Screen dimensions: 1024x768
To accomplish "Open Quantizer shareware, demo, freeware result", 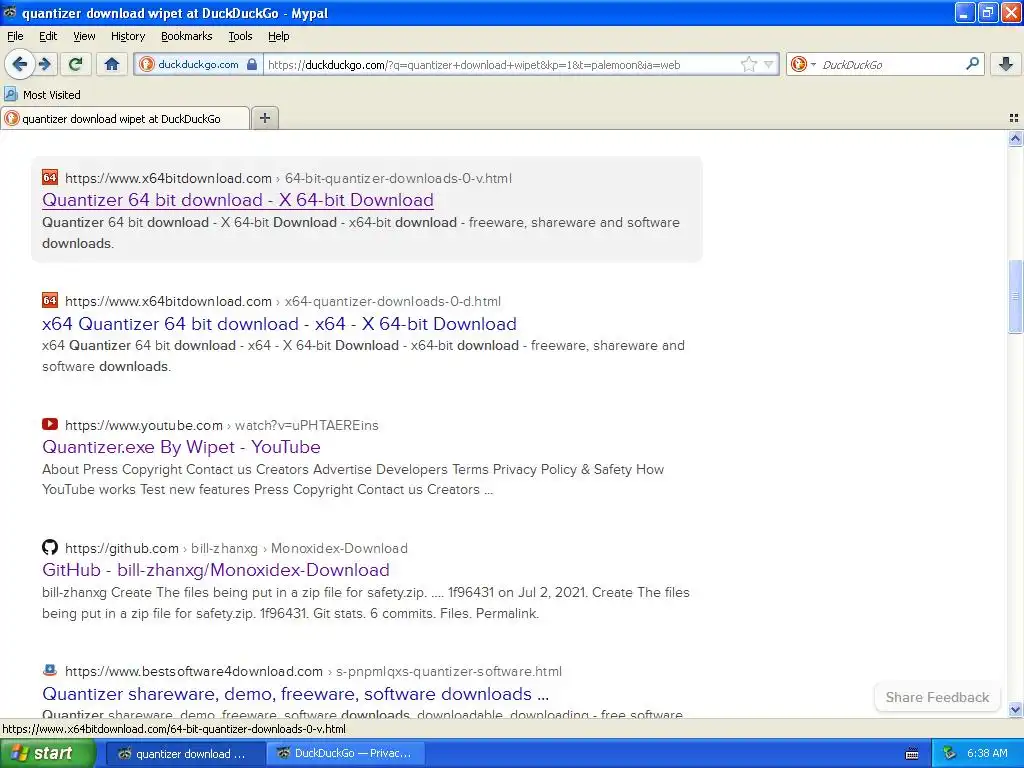I will [295, 694].
